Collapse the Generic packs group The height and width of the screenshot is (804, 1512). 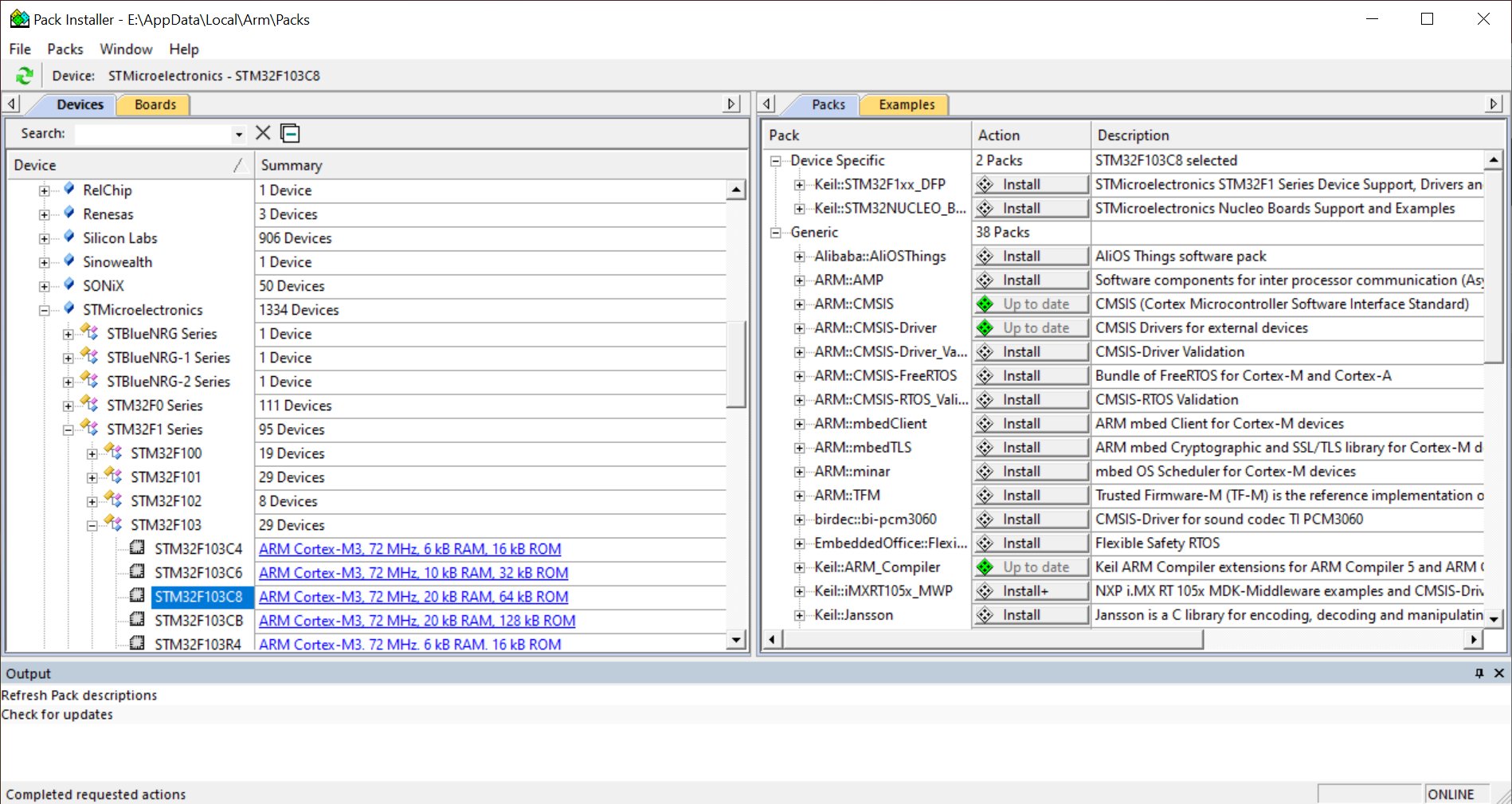pyautogui.click(x=775, y=233)
